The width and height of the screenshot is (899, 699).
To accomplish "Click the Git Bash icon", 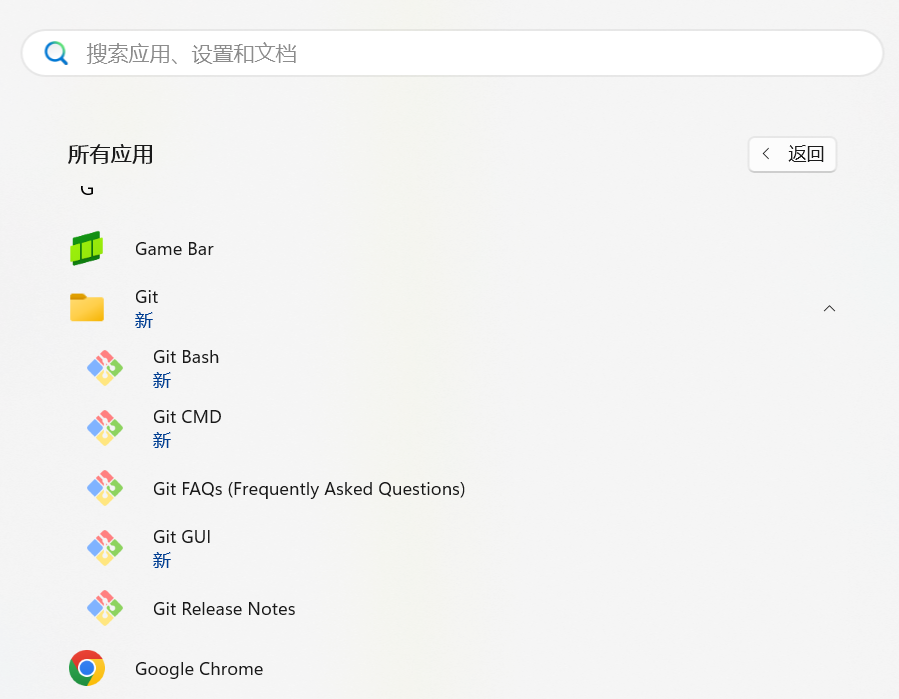I will 104,368.
